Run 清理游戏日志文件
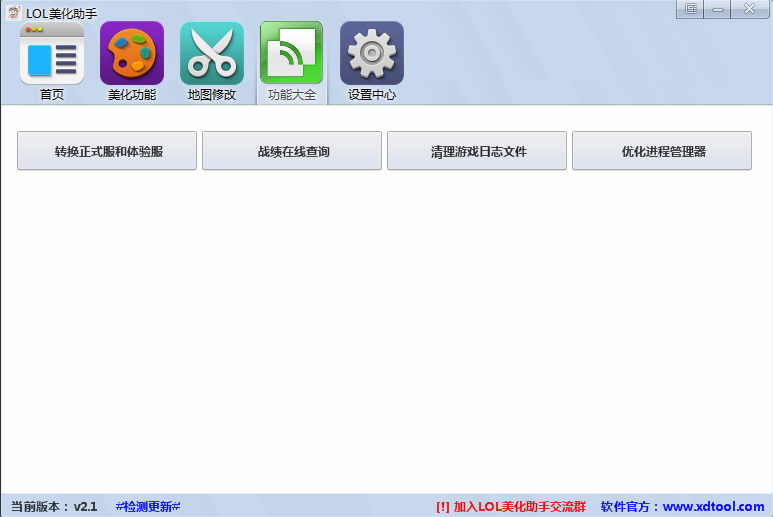 click(x=477, y=151)
